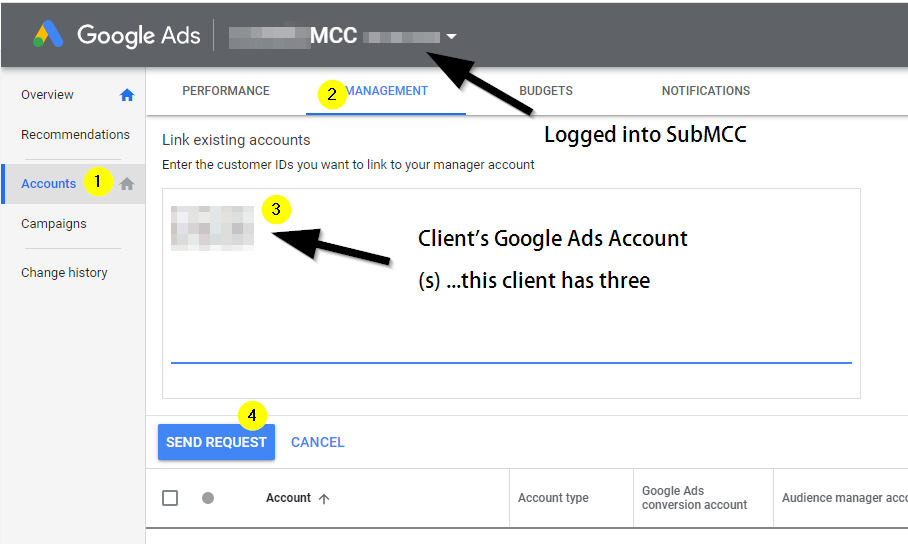Click the Audience manager column header

[x=844, y=498]
